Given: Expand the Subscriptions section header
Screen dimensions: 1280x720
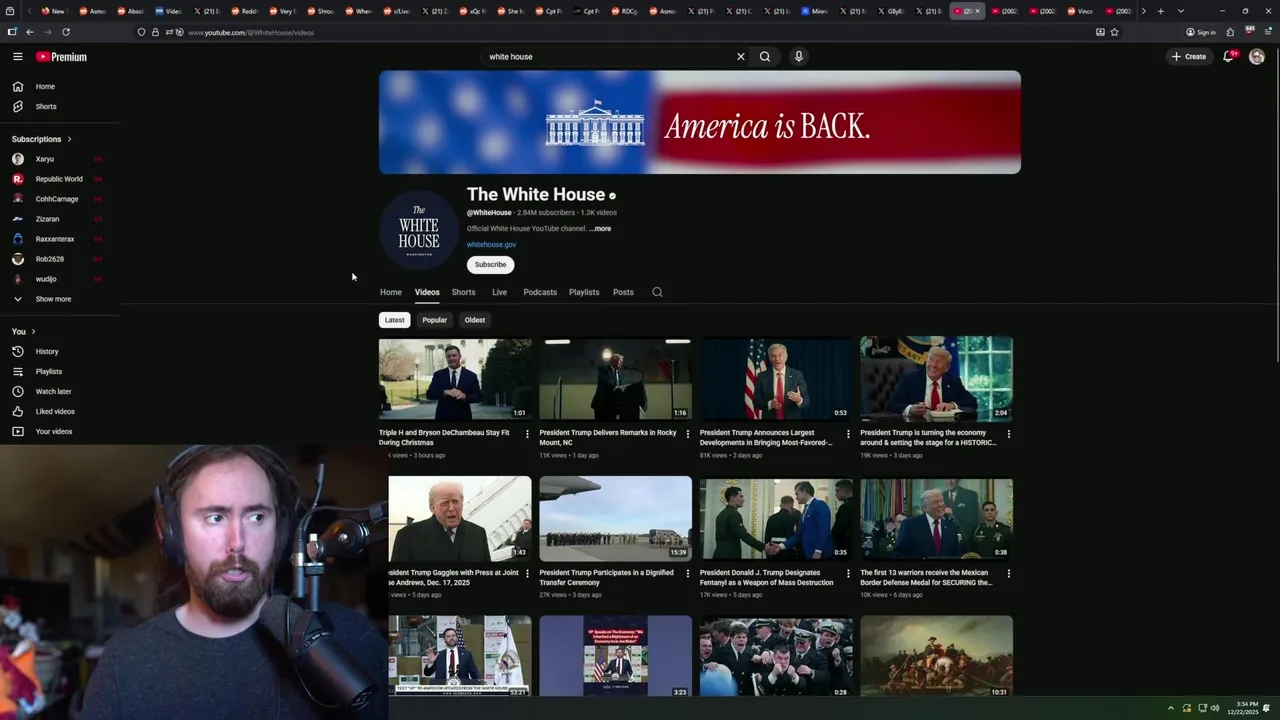Looking at the screenshot, I should click(x=41, y=139).
